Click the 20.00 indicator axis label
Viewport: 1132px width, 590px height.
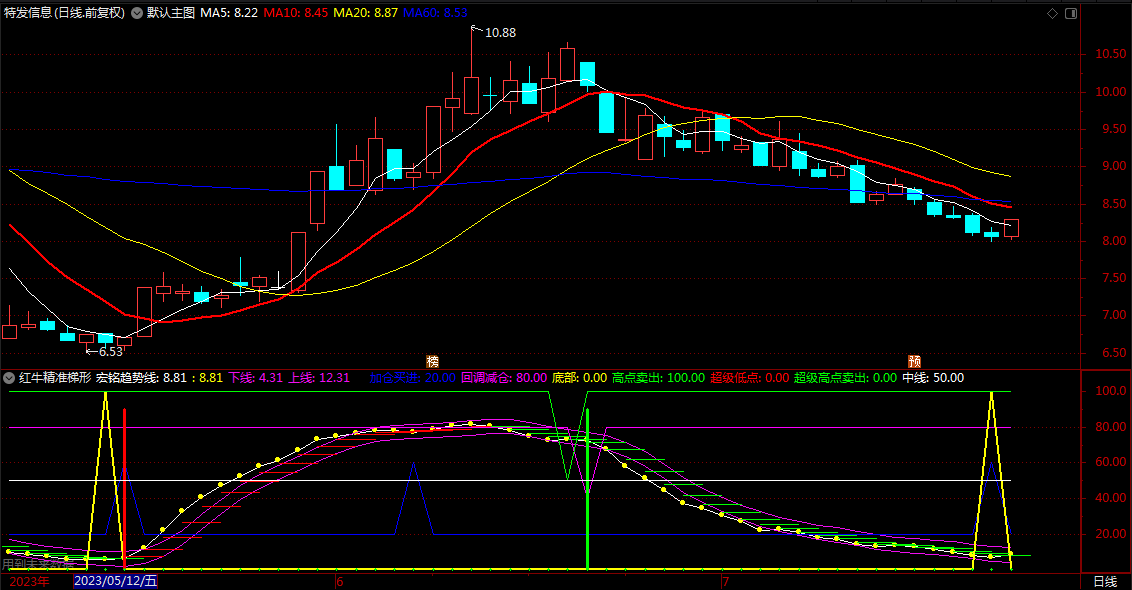[1110, 534]
